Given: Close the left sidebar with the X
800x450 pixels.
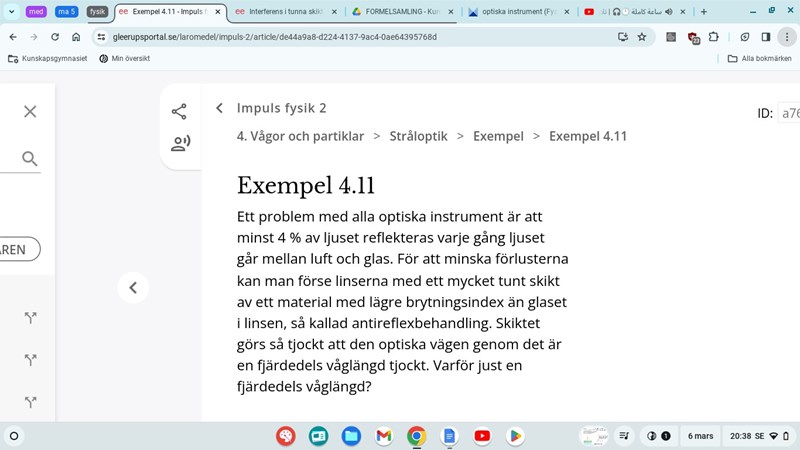Looking at the screenshot, I should click(30, 111).
